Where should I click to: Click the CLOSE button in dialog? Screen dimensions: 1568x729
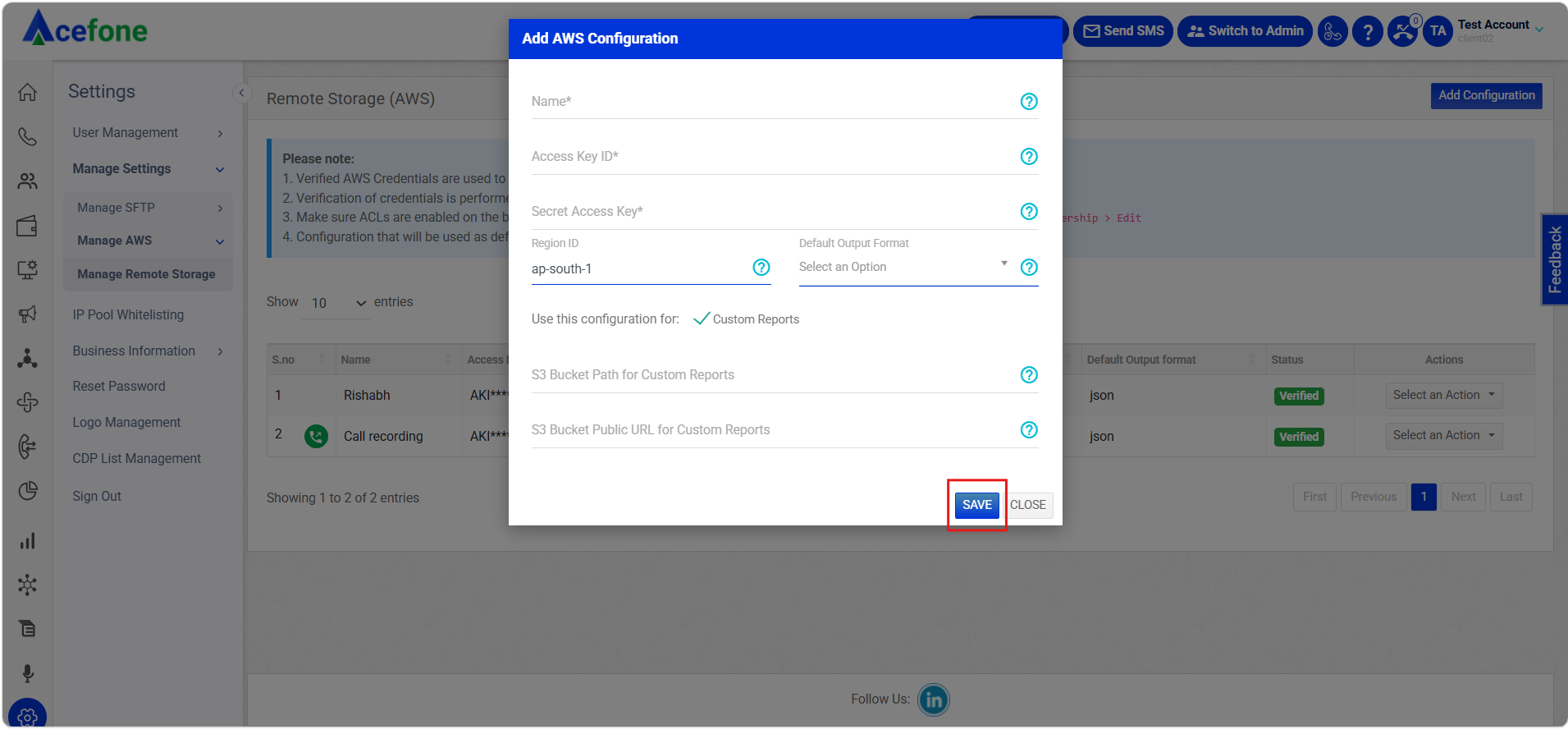coord(1028,505)
